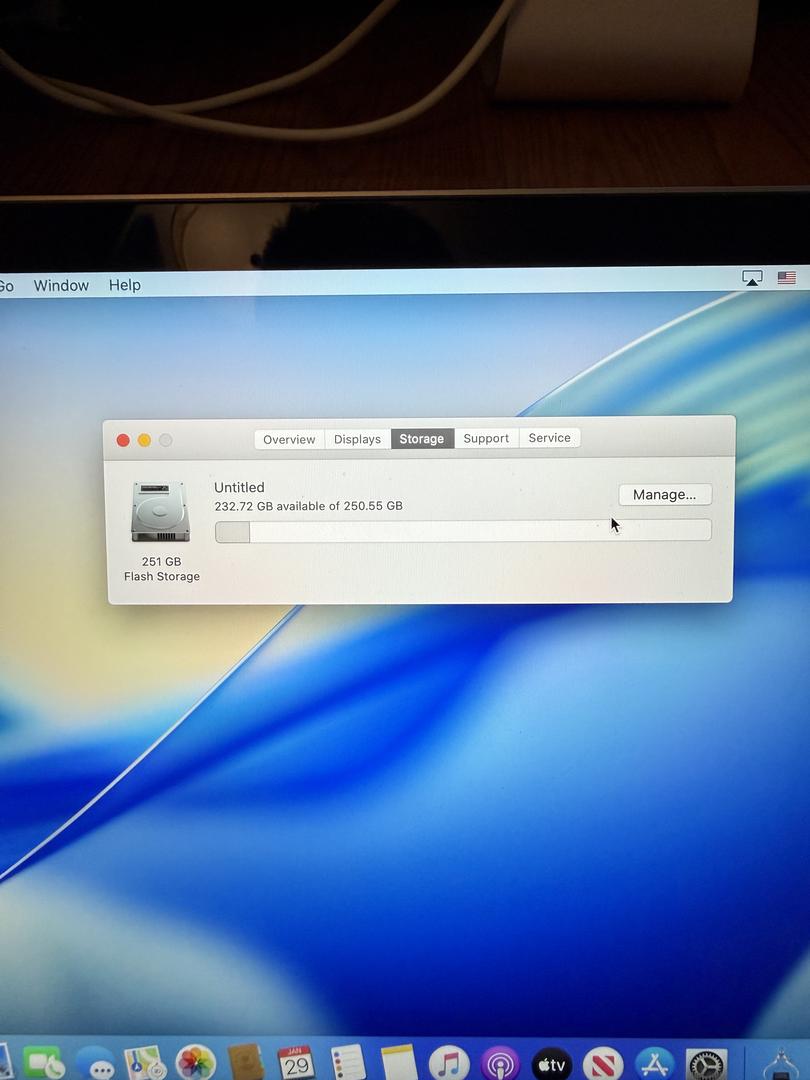Open Calendar icon showing 29
This screenshot has height=1080, width=810.
(296, 1064)
